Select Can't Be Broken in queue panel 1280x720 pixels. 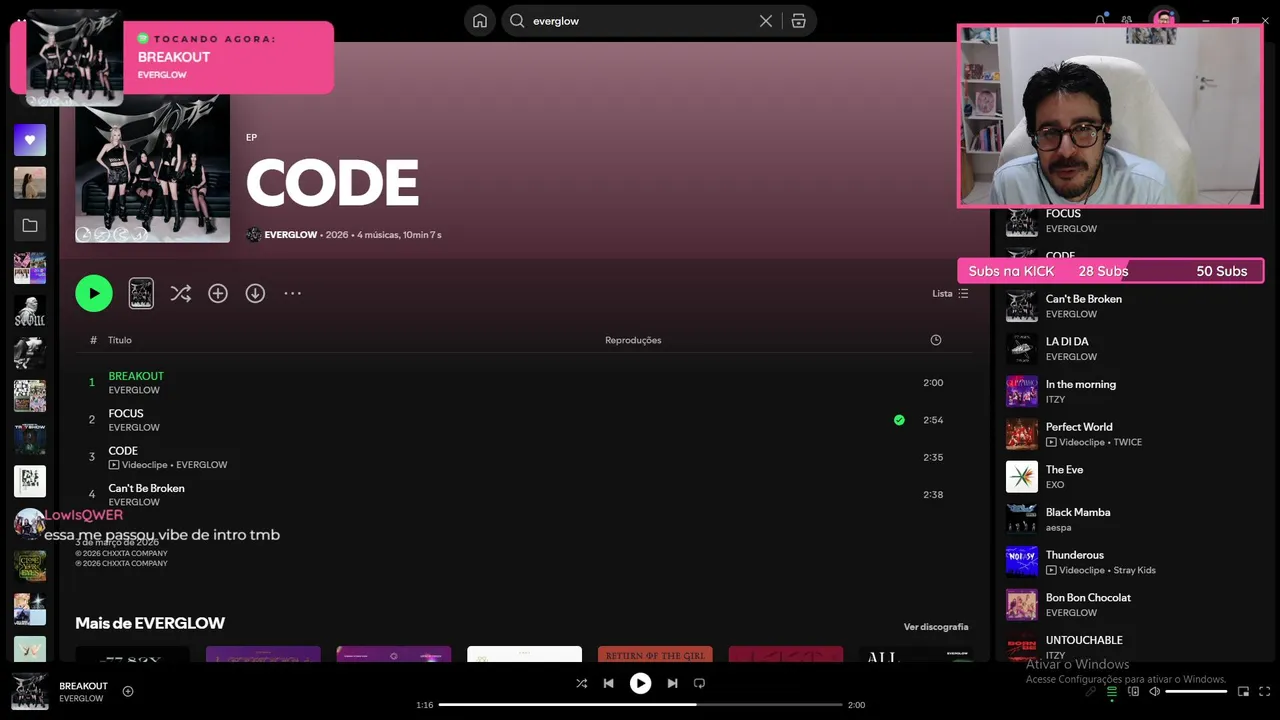(1134, 306)
